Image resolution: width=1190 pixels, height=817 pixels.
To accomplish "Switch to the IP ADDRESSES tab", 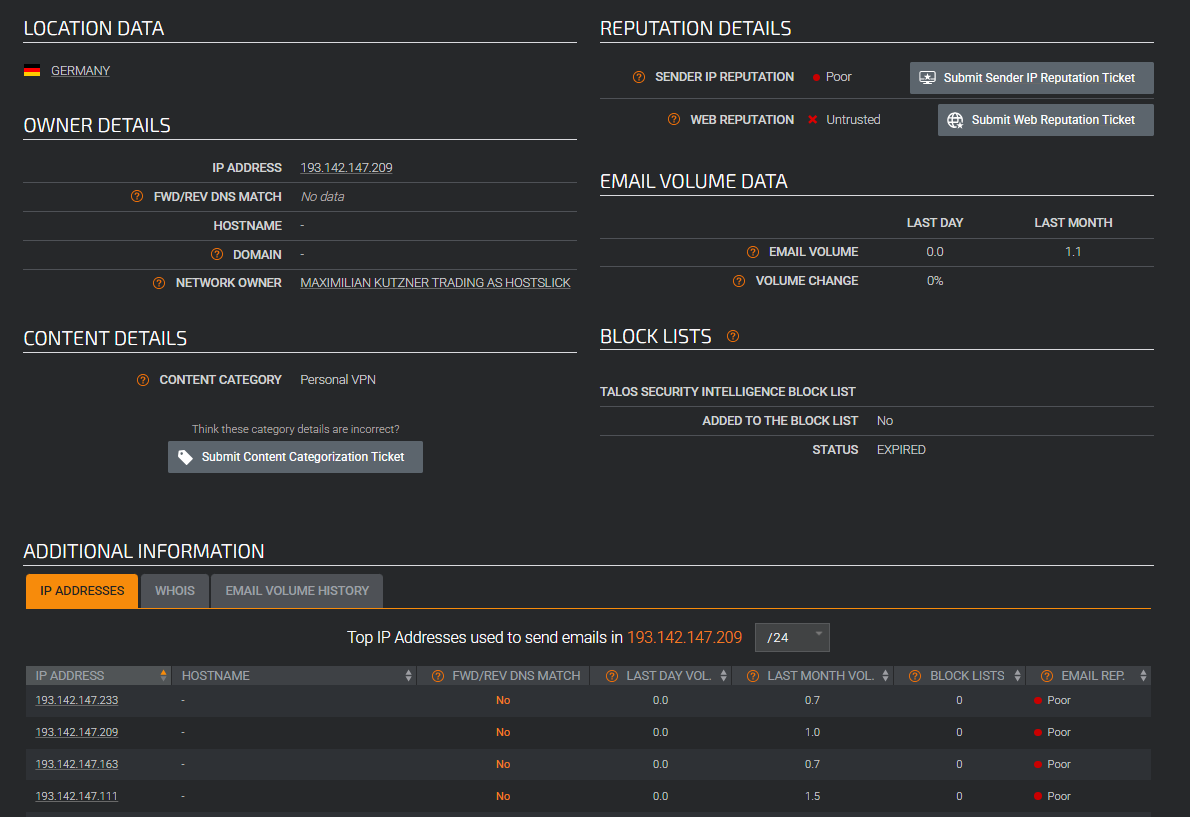I will (x=82, y=591).
